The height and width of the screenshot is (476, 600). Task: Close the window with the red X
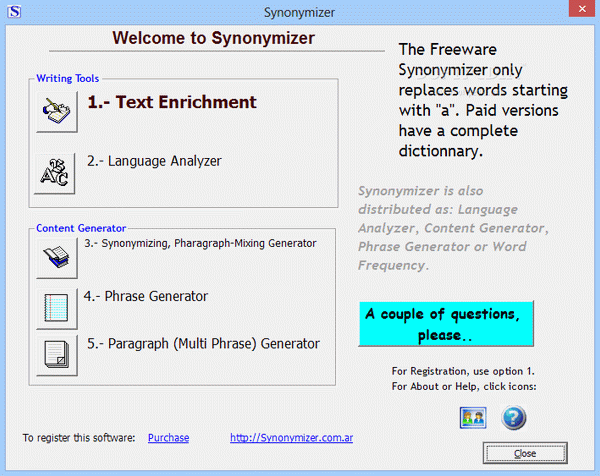pyautogui.click(x=582, y=8)
